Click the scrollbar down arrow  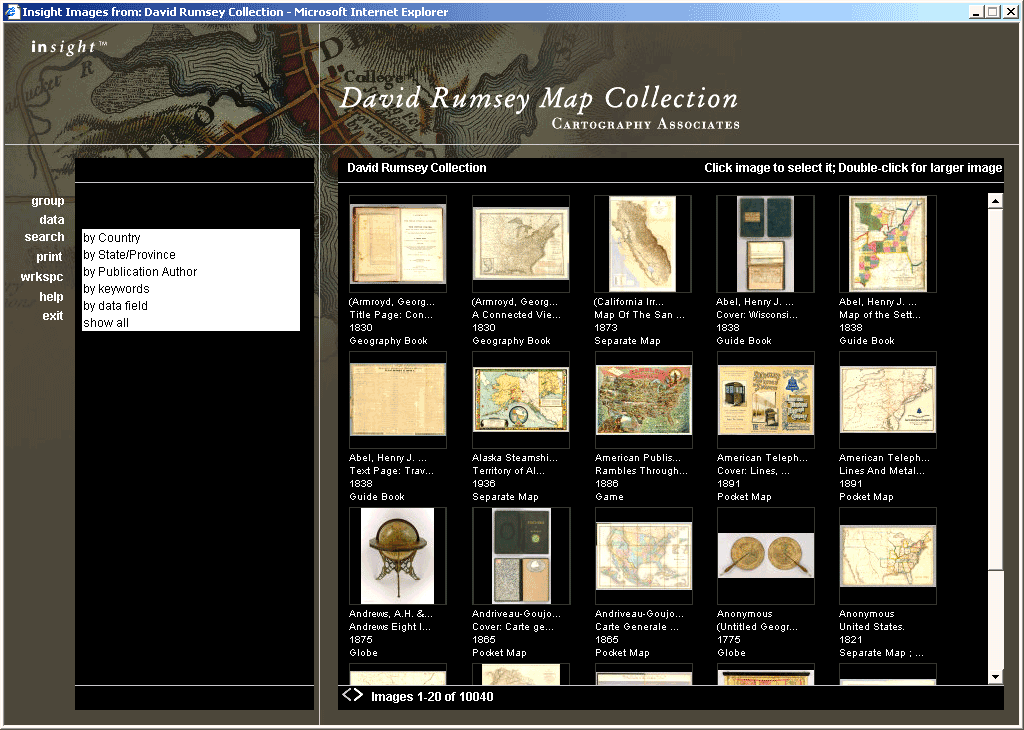[x=995, y=677]
